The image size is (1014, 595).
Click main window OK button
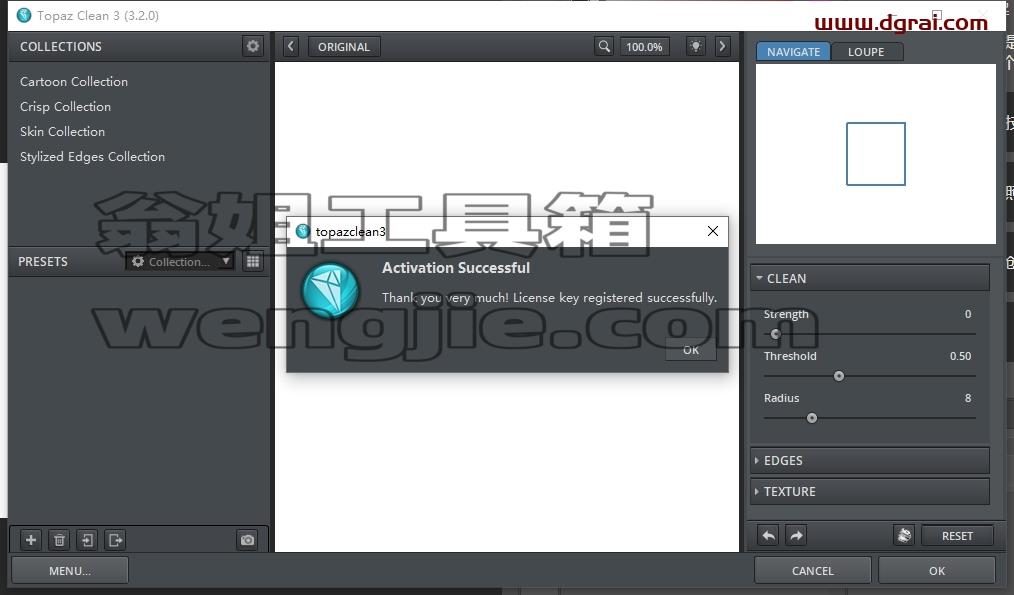coord(936,570)
